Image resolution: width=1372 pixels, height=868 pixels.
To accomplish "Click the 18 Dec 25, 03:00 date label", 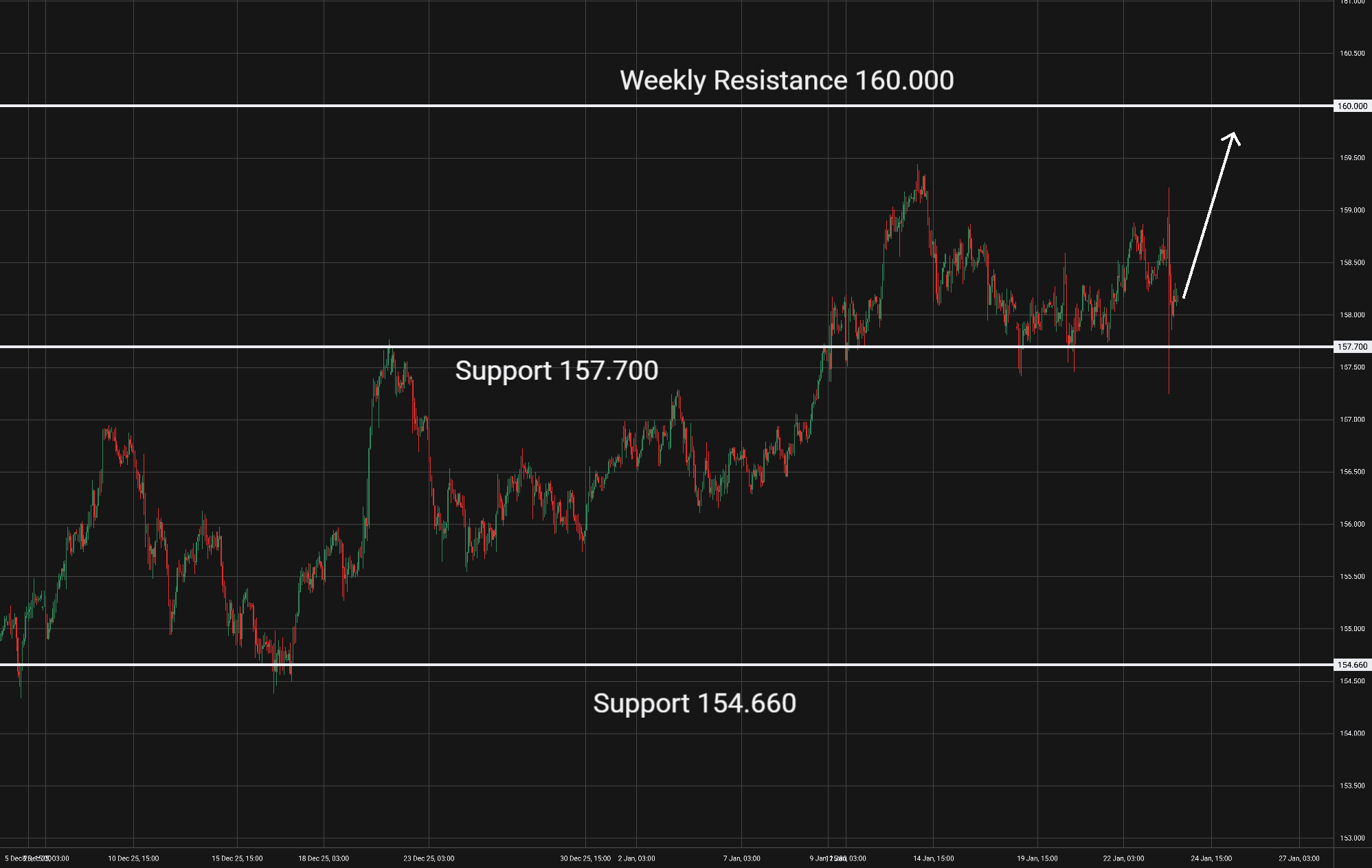I will pos(323,858).
